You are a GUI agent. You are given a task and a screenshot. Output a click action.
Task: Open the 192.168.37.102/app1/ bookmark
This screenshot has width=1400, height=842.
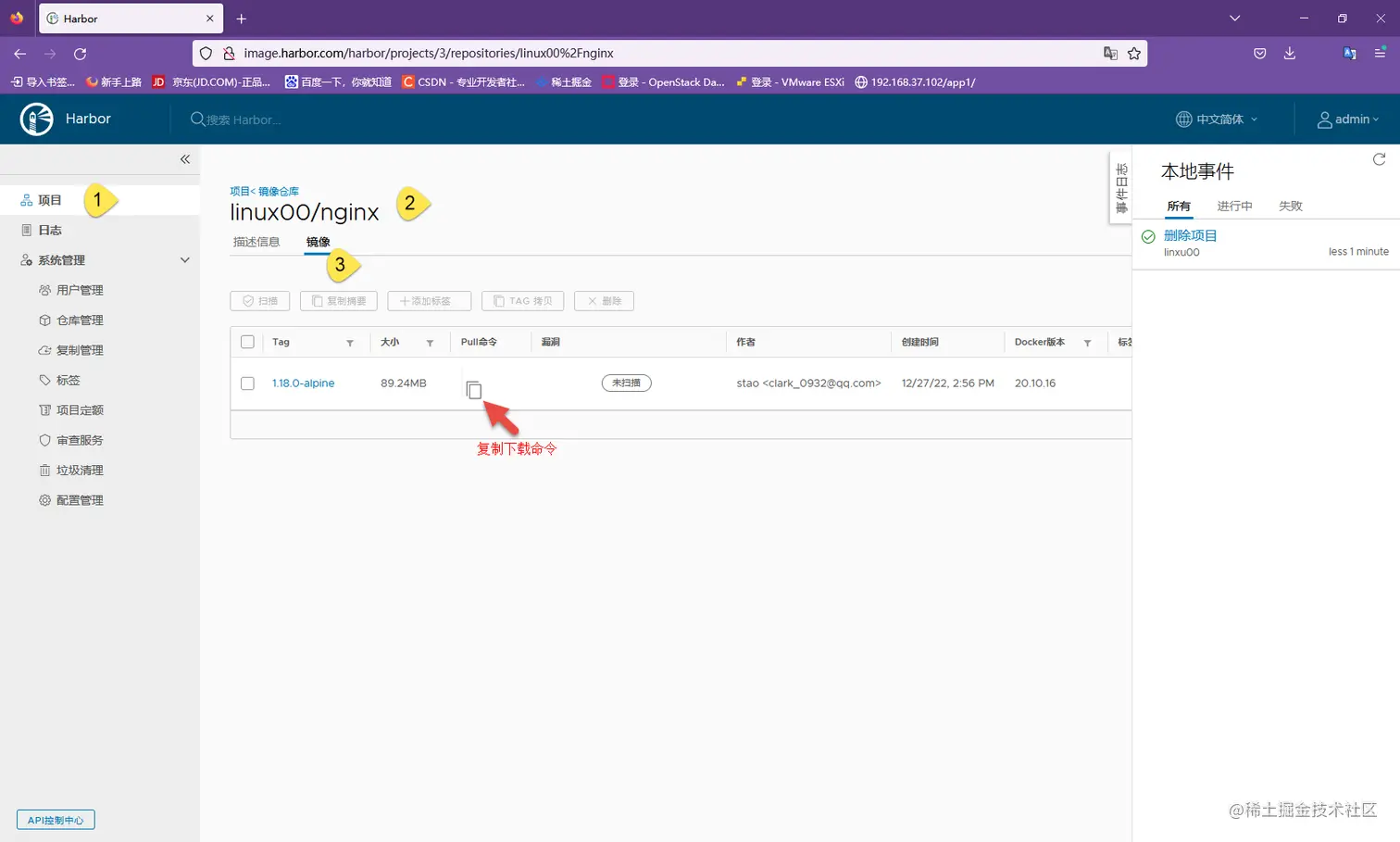[915, 82]
